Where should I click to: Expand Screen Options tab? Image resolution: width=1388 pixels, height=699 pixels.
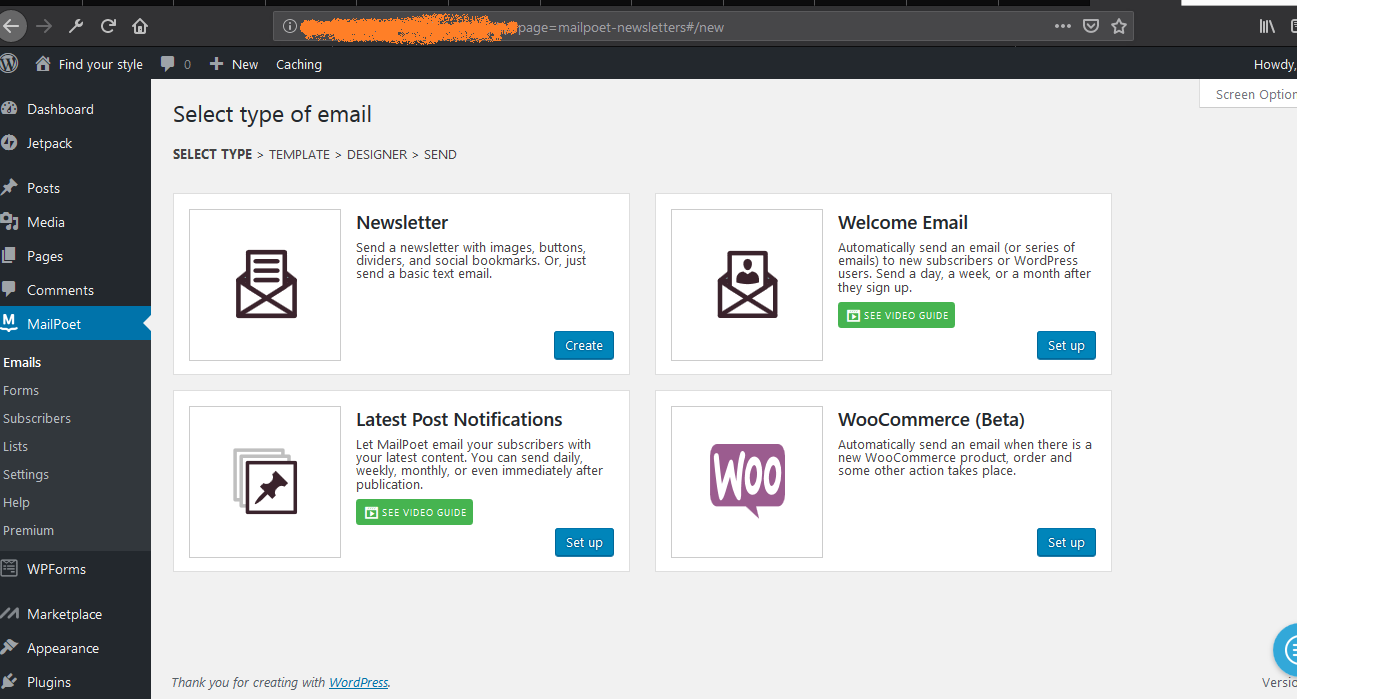point(1249,94)
